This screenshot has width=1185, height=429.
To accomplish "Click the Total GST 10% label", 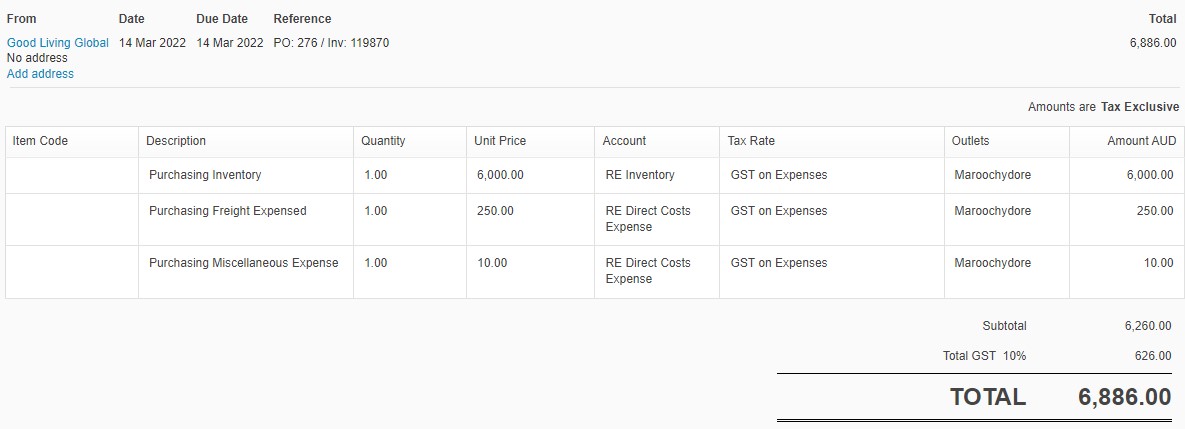I will click(x=984, y=356).
